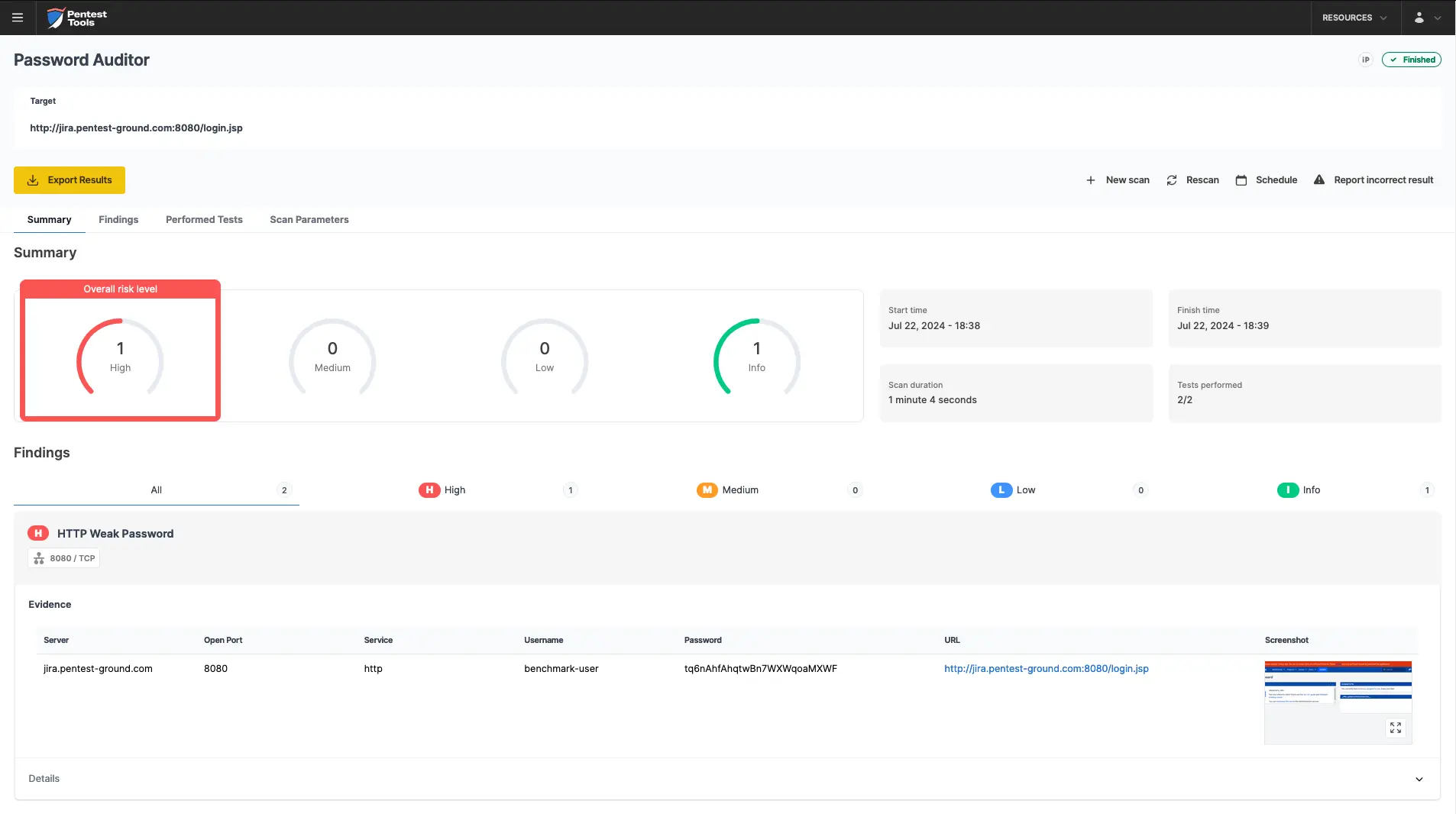Image resolution: width=1456 pixels, height=814 pixels.
Task: Click the Rescan refresh icon
Action: [x=1172, y=180]
